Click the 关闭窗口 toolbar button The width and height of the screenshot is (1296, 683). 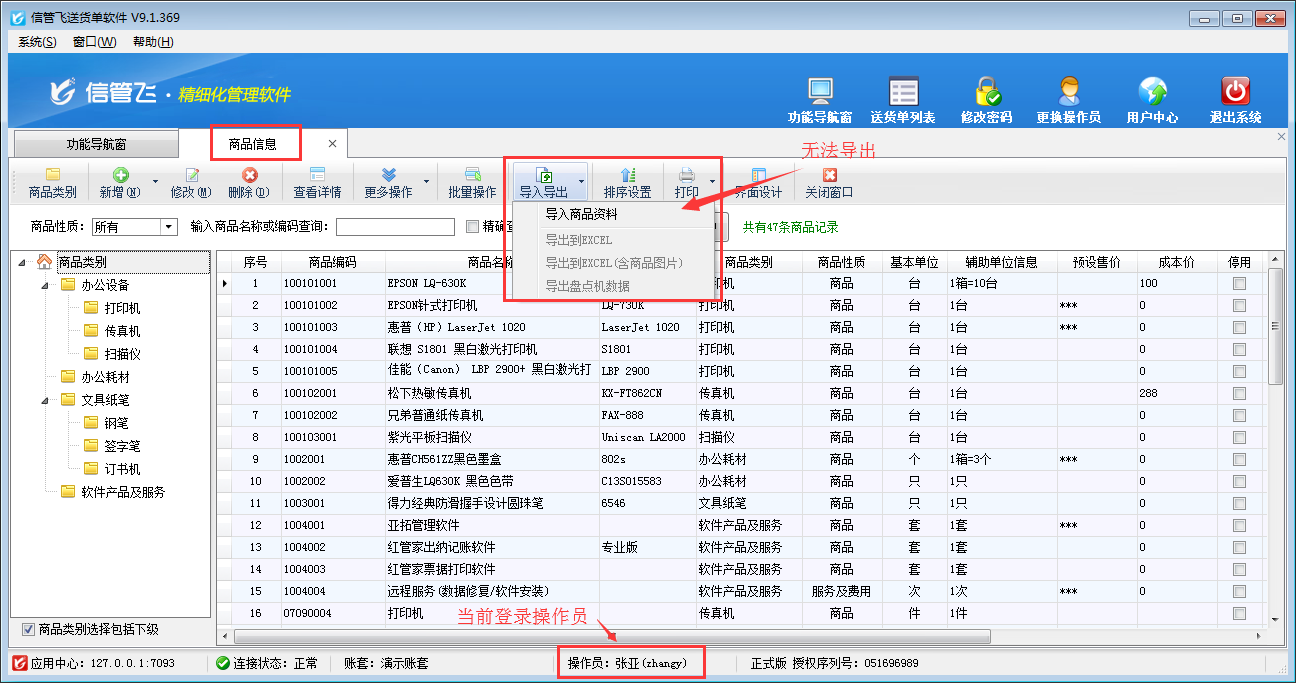pyautogui.click(x=829, y=183)
